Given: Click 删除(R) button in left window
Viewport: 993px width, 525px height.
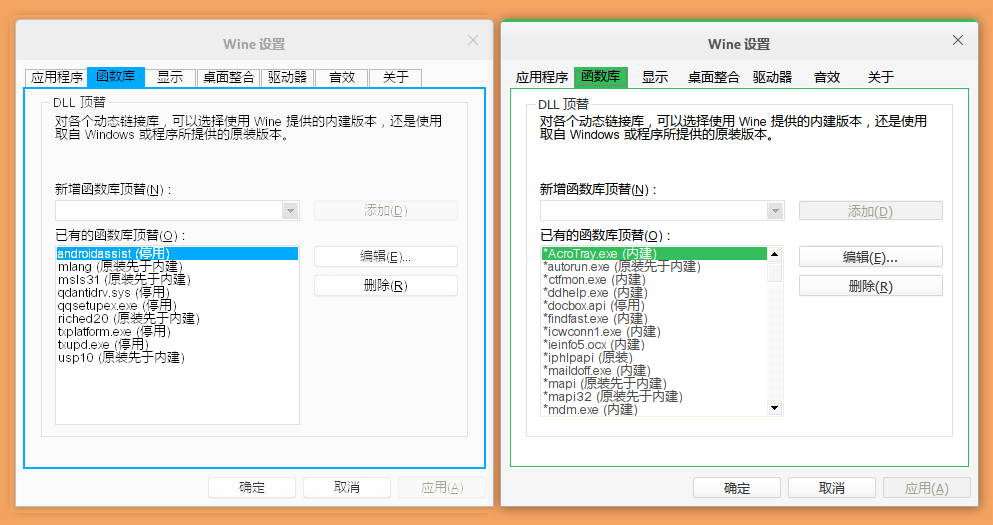Looking at the screenshot, I should pos(386,286).
